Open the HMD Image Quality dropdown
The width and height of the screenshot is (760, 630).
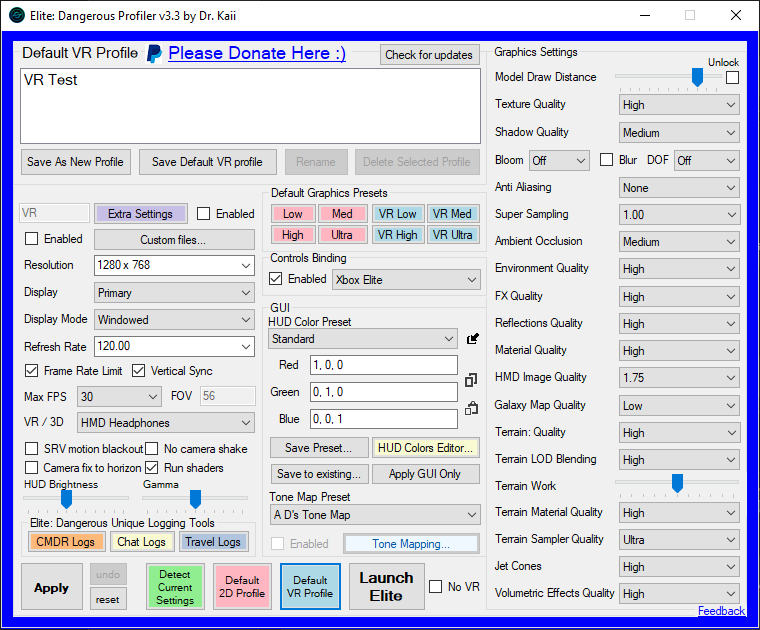coord(679,378)
